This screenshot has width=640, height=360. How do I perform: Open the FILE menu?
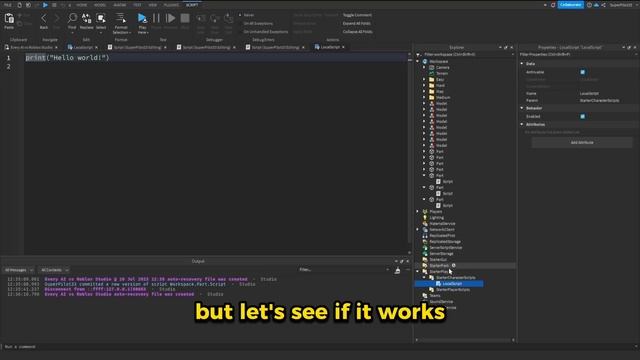[8, 5]
